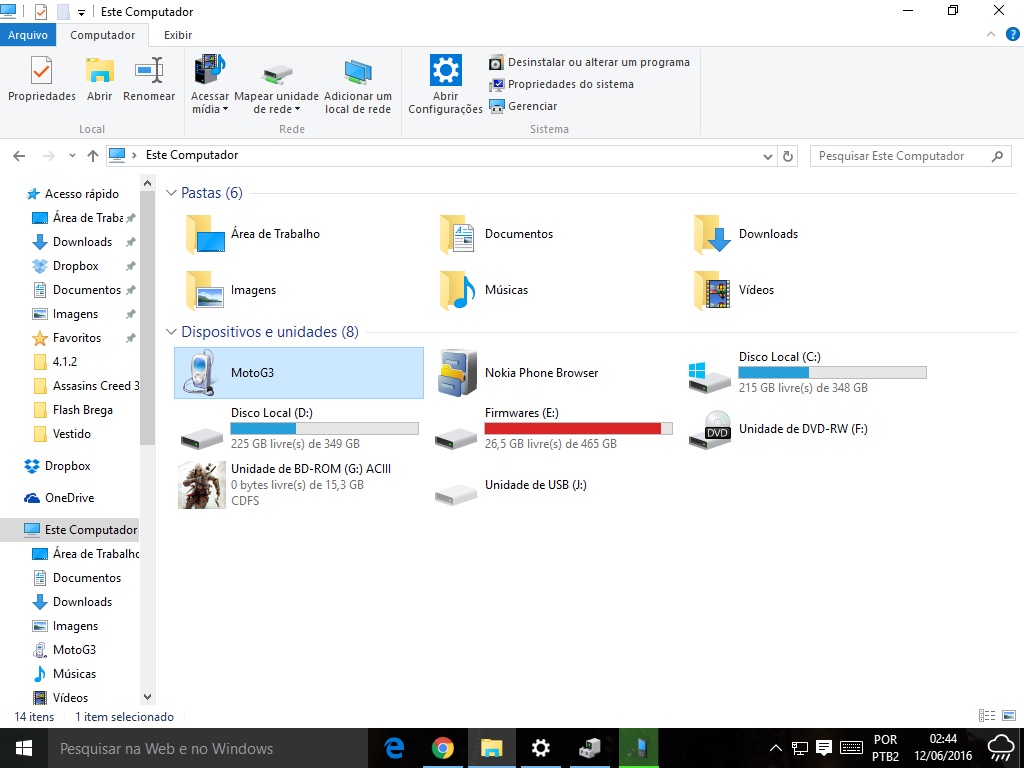Click Desinstalar ou alterar um programa
Viewport: 1024px width, 768px height.
[598, 62]
